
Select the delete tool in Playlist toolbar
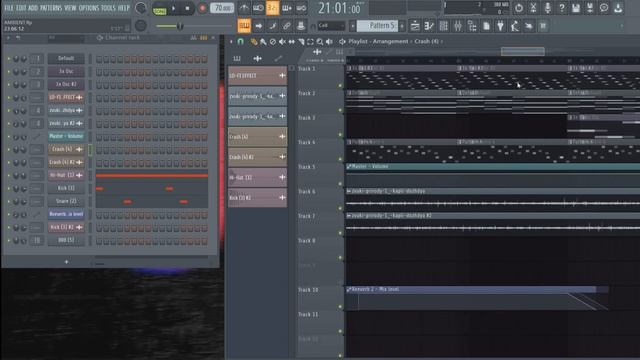tap(273, 41)
